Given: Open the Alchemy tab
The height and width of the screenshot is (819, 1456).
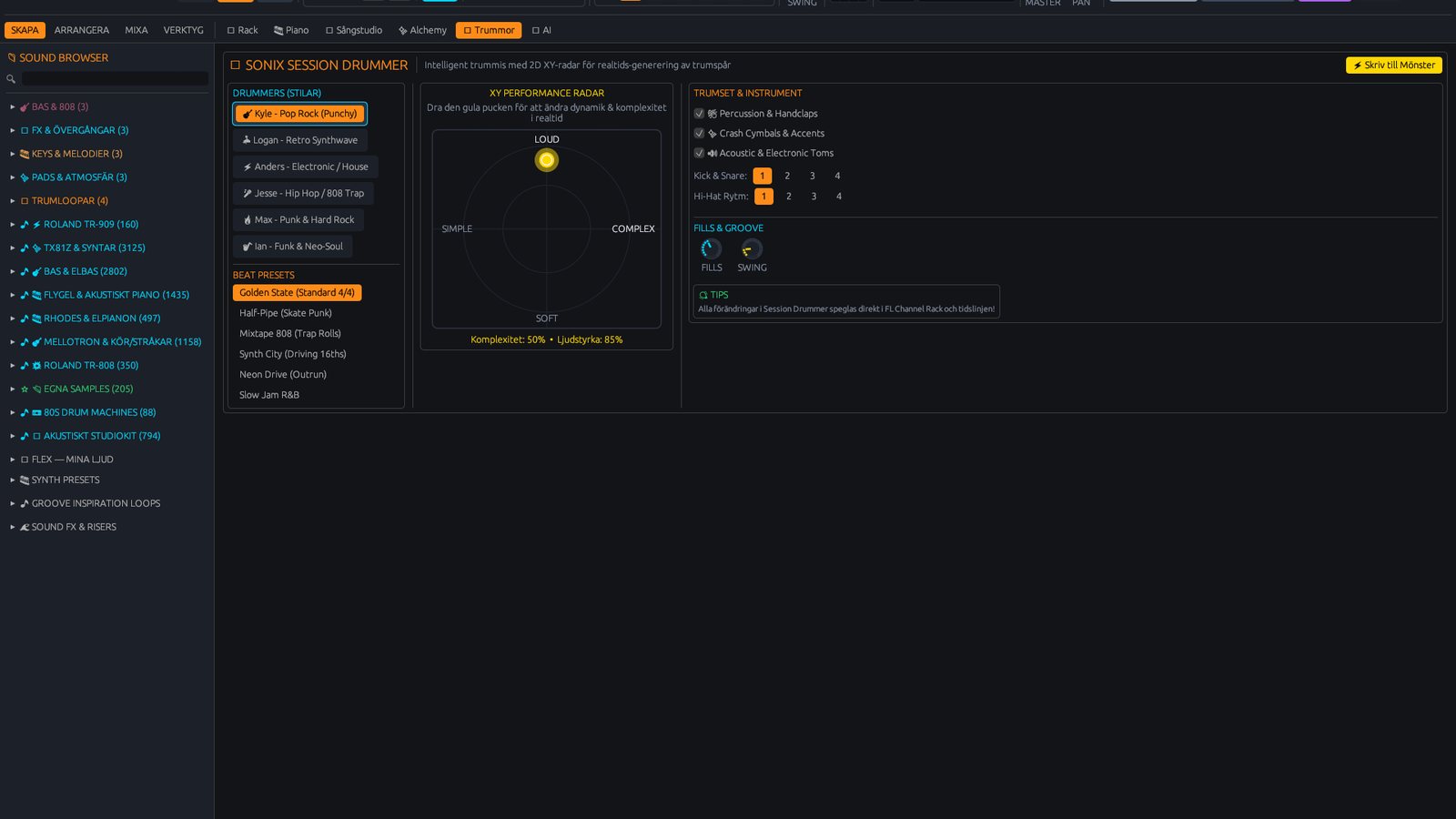Looking at the screenshot, I should (422, 30).
